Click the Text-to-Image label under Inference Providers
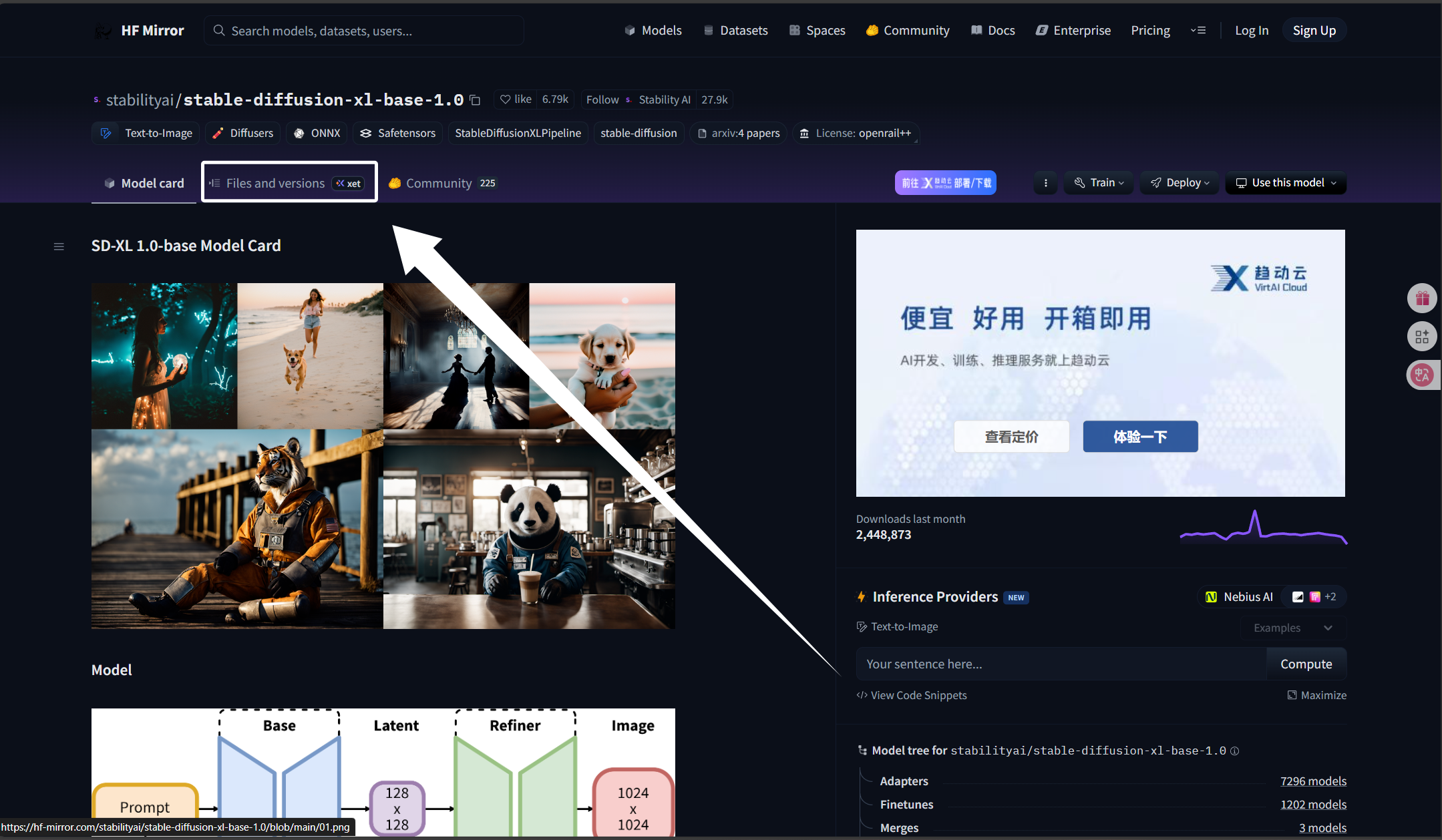 [897, 626]
